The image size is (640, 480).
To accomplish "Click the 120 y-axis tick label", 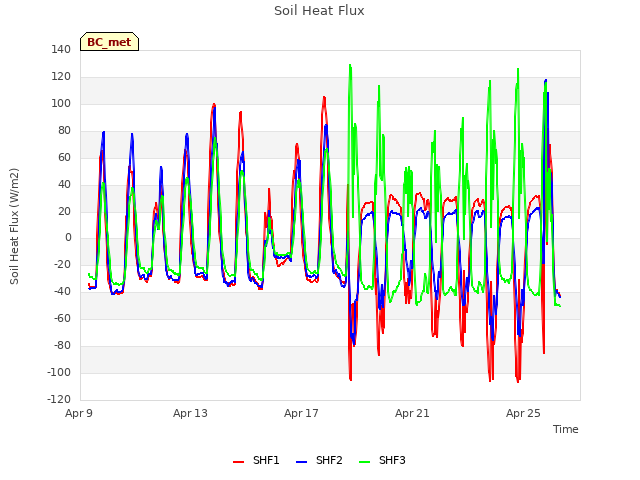I will (x=61, y=76).
